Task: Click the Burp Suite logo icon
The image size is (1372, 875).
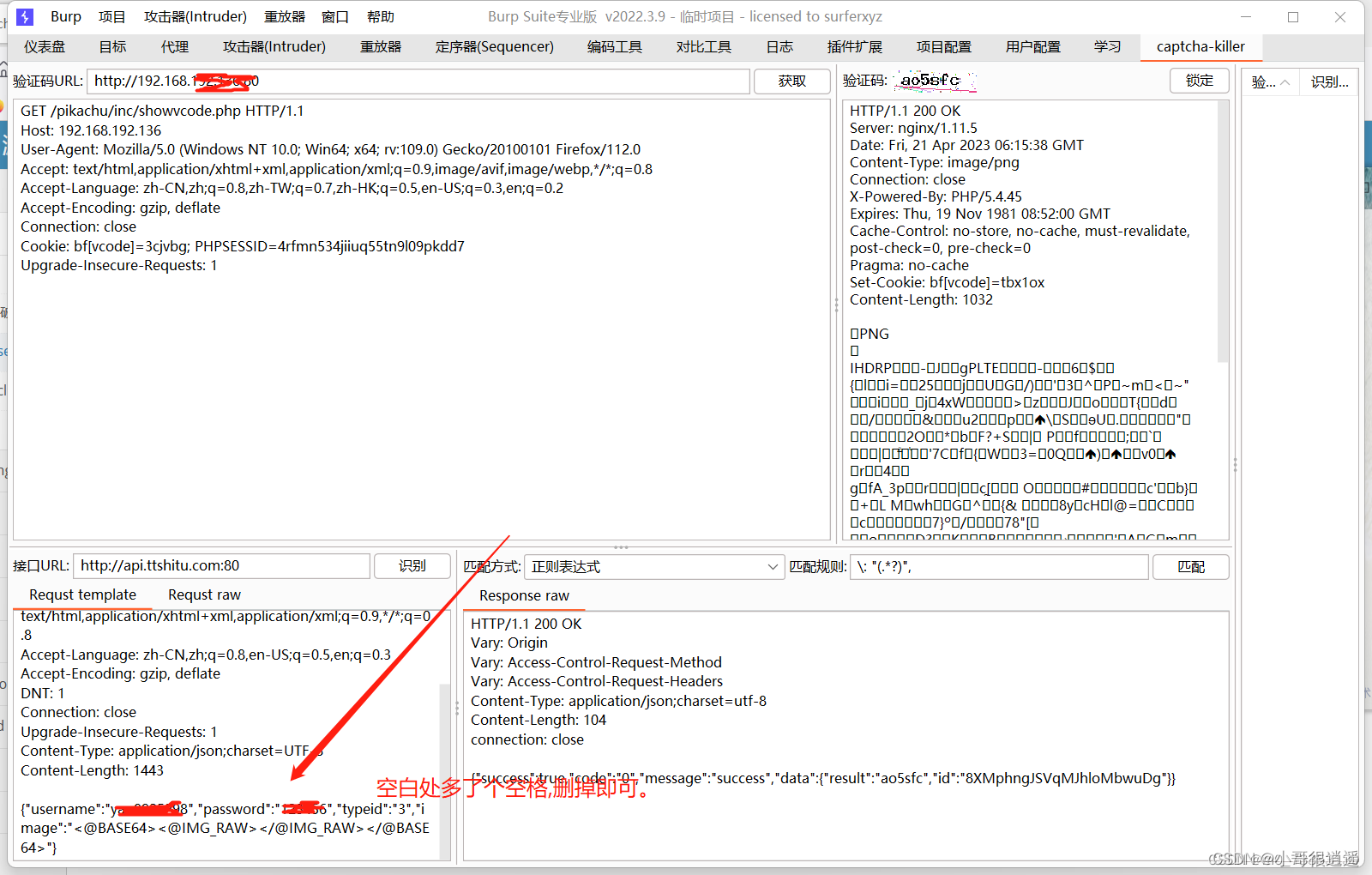Action: click(x=25, y=16)
